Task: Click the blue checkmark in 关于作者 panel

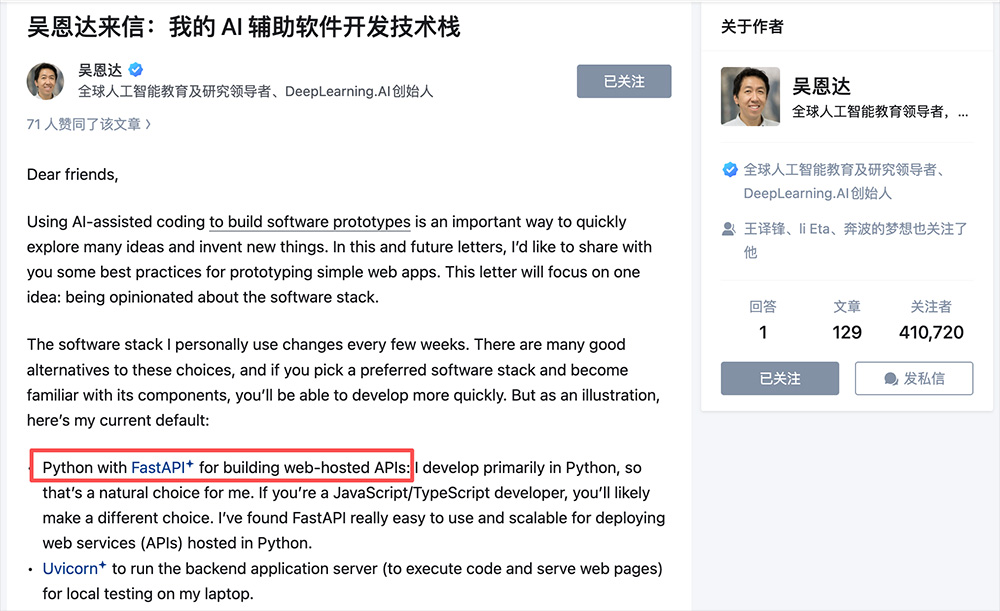Action: [730, 170]
